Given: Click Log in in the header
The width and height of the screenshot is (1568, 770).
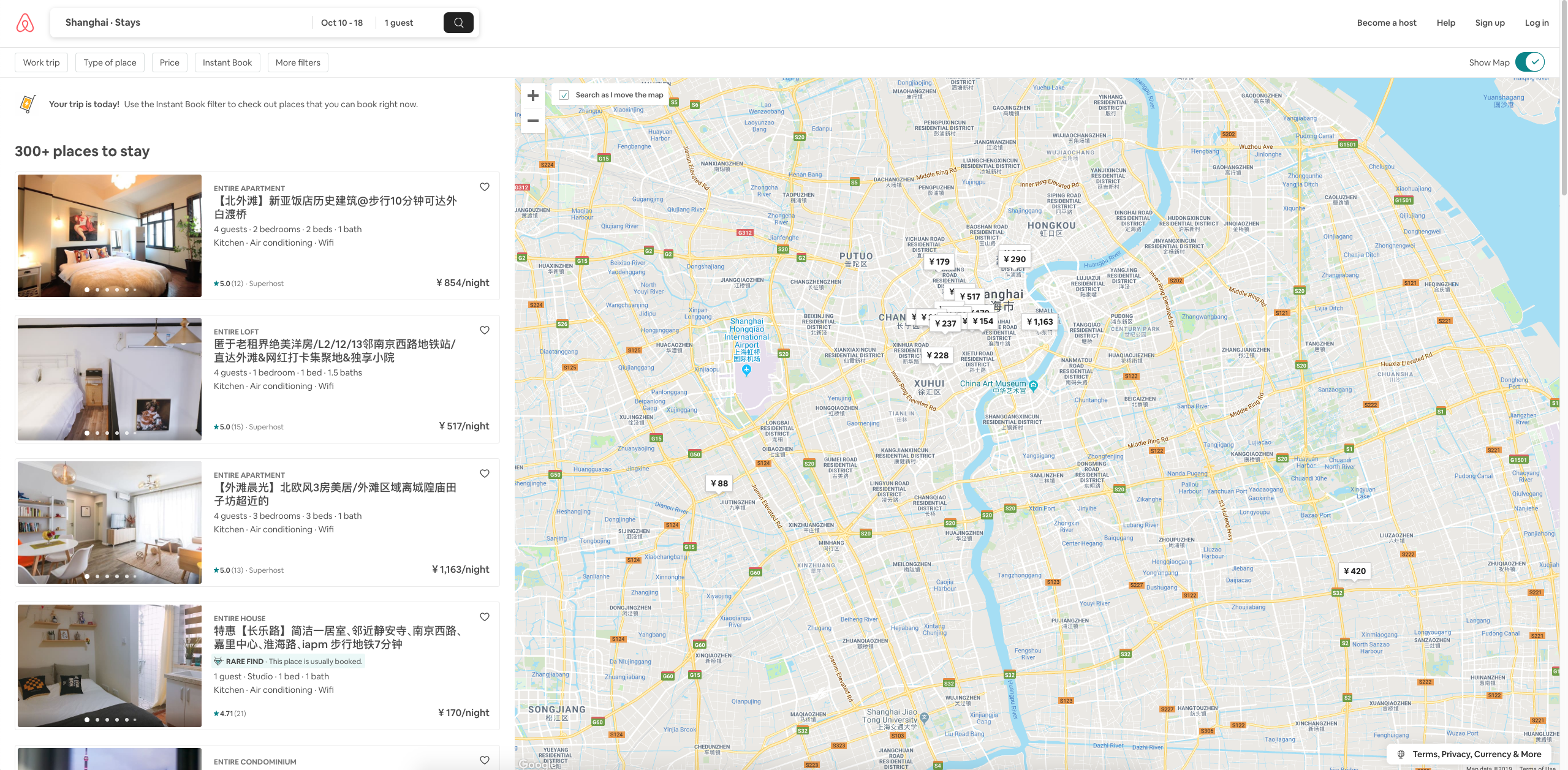Looking at the screenshot, I should (x=1537, y=23).
